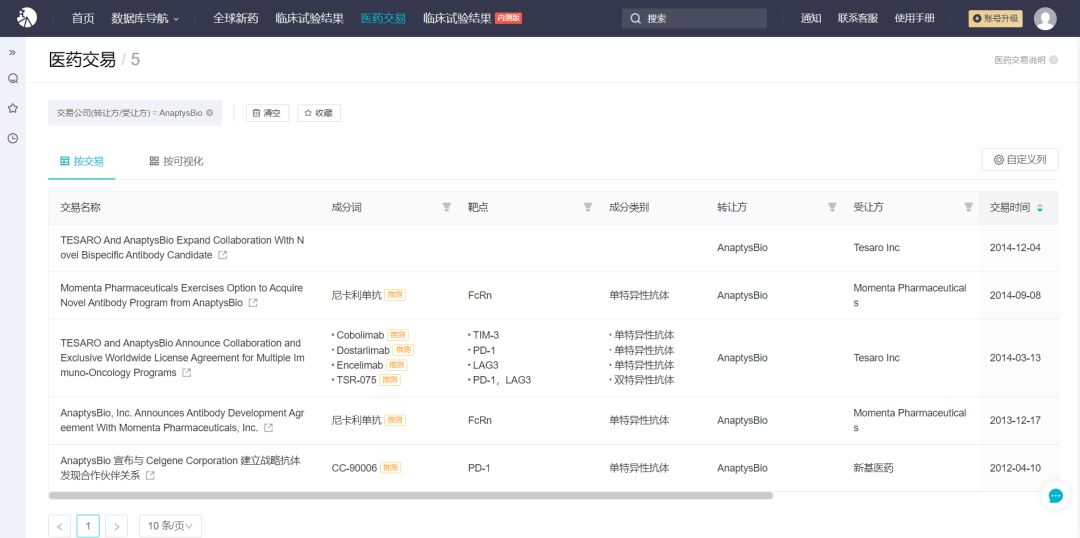Sort by 交易时间 column
The width and height of the screenshot is (1080, 538).
pyautogui.click(x=1040, y=207)
